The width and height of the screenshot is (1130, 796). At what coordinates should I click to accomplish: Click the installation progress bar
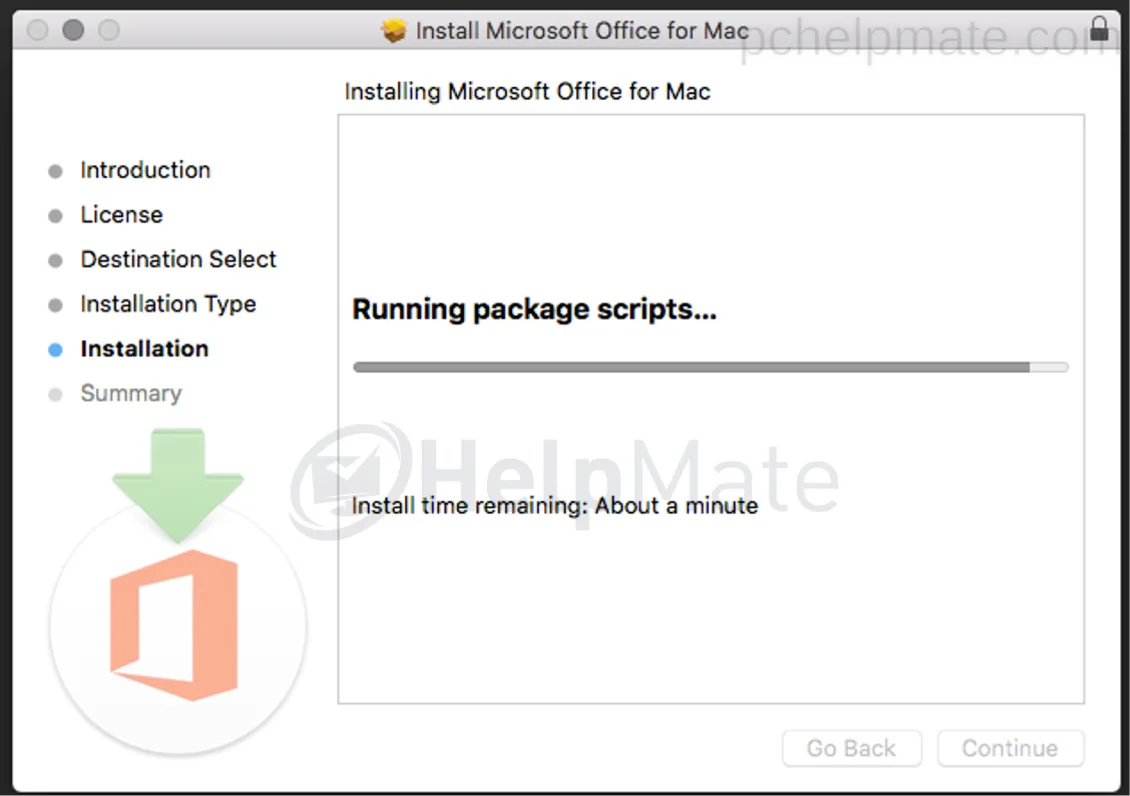[711, 367]
